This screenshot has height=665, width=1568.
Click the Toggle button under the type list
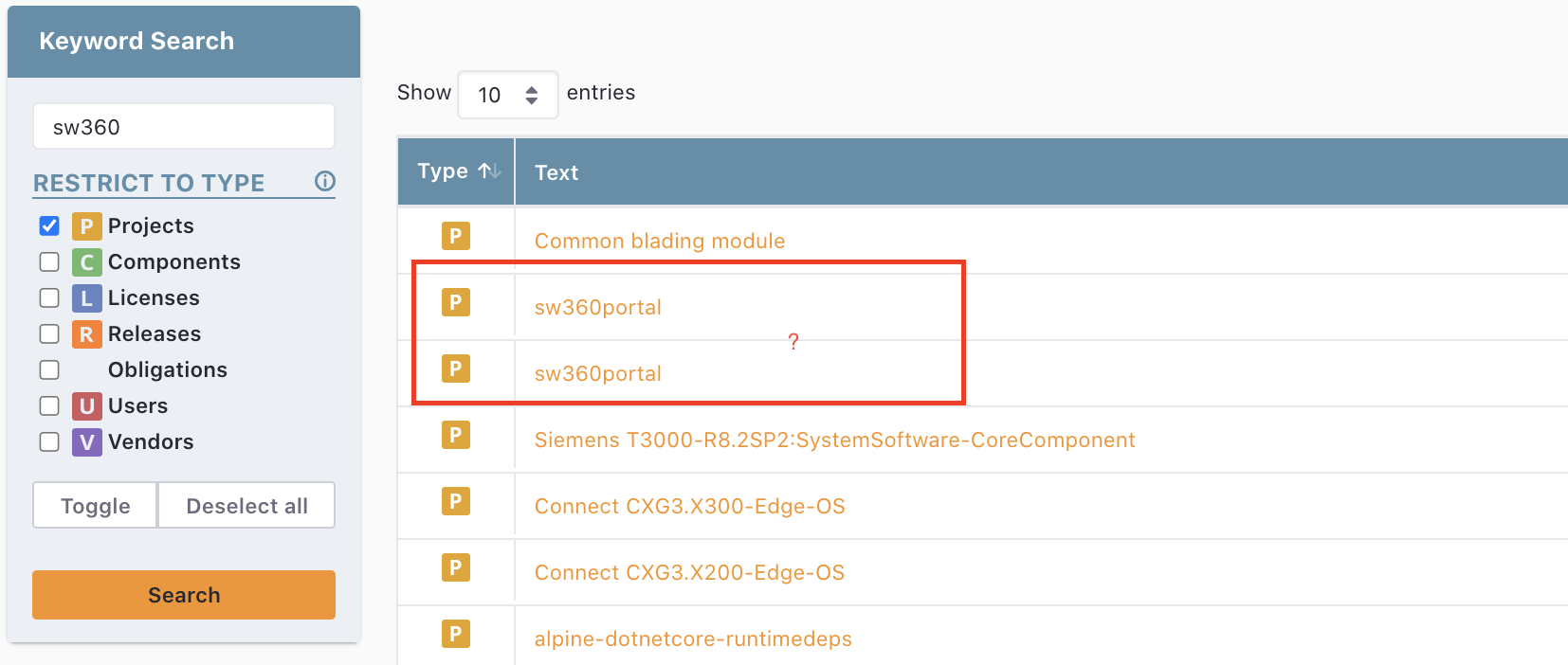pyautogui.click(x=94, y=505)
